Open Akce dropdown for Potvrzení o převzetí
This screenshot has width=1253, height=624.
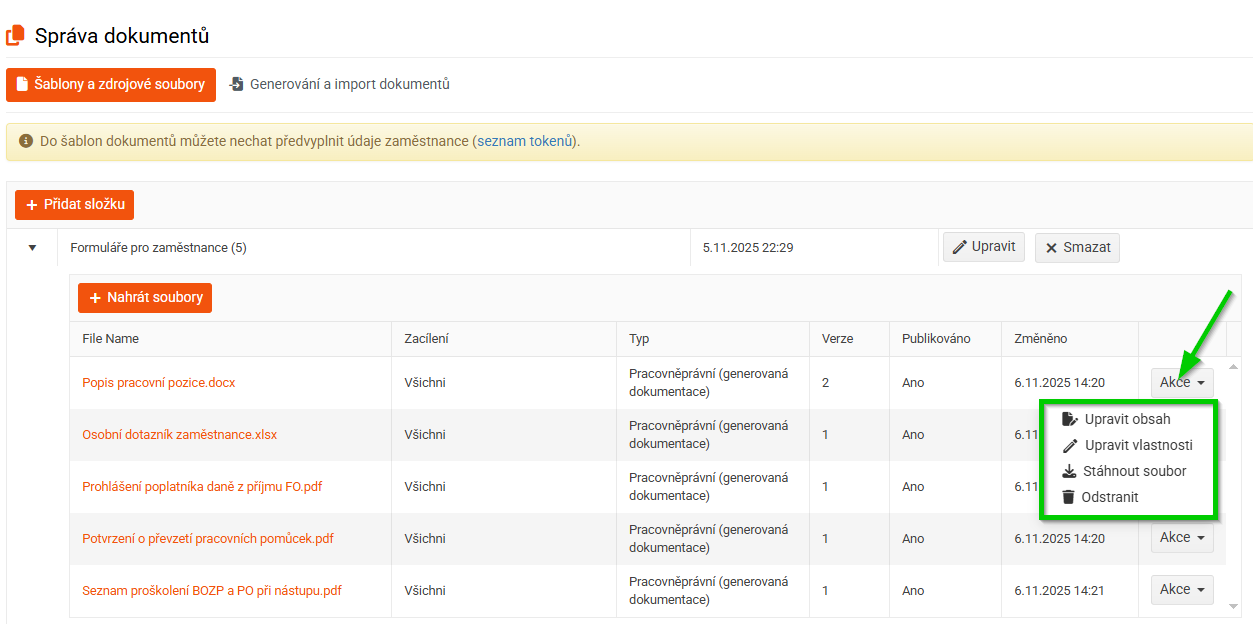click(1181, 538)
